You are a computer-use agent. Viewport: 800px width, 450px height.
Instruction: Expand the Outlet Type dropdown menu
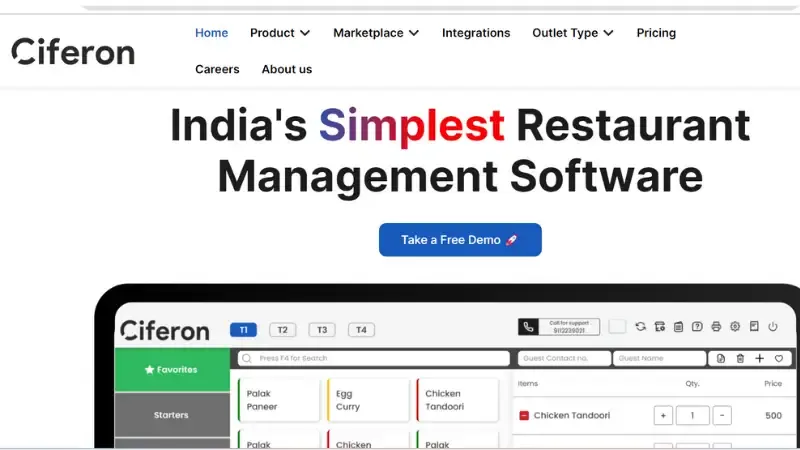click(x=573, y=33)
